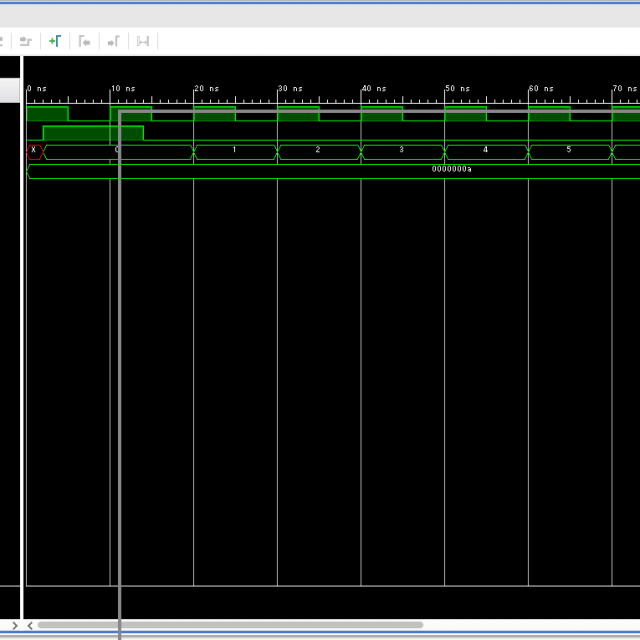This screenshot has width=640, height=640.
Task: Click the Add Marker toolbar icon
Action: tap(55, 41)
